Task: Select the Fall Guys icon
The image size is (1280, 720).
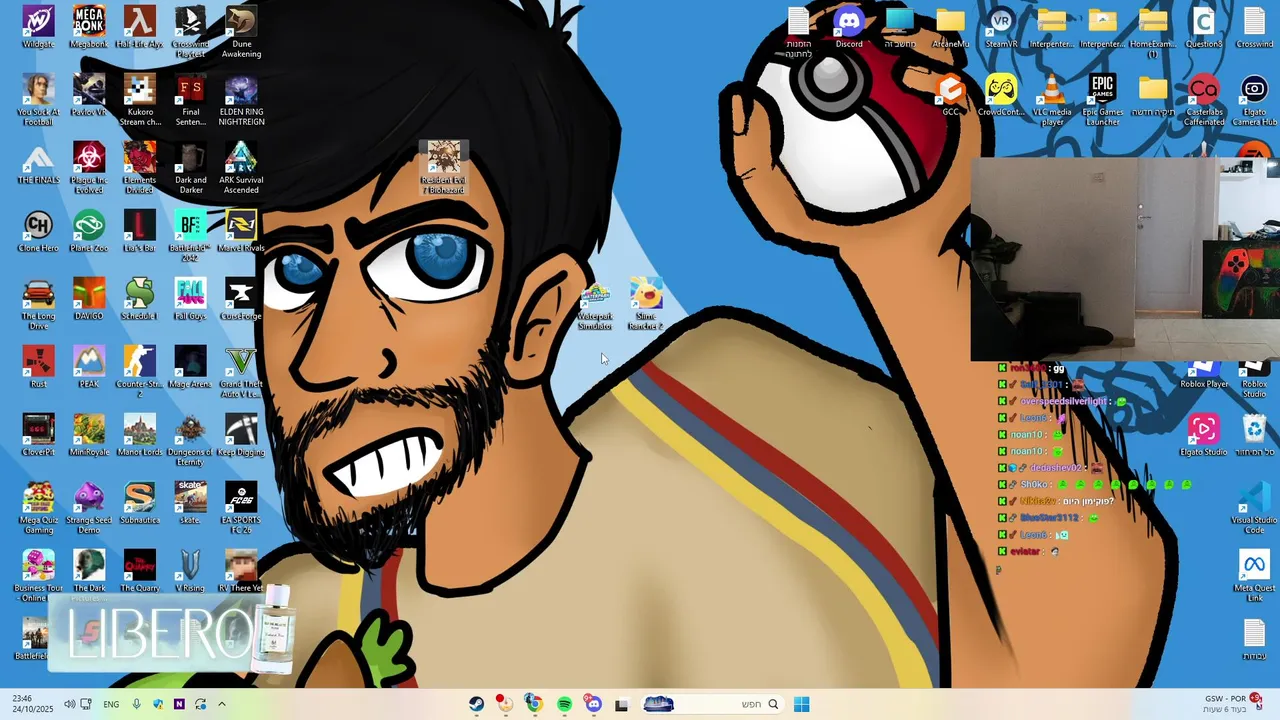Action: (x=190, y=299)
